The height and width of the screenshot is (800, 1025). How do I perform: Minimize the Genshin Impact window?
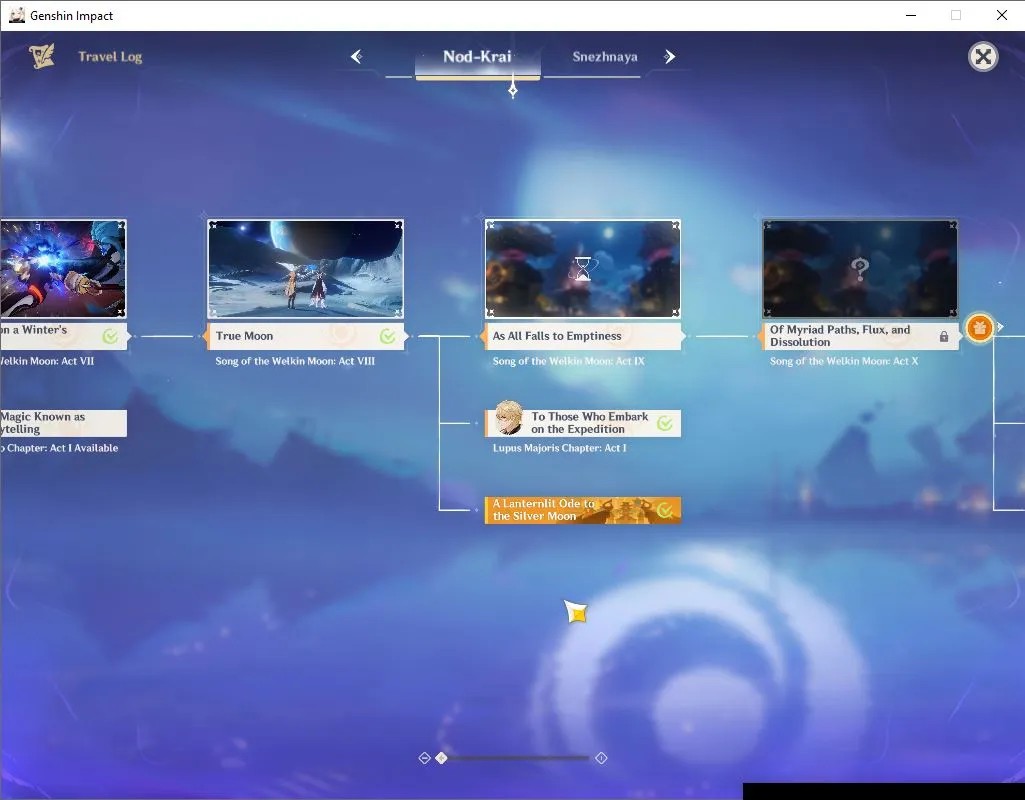[911, 15]
